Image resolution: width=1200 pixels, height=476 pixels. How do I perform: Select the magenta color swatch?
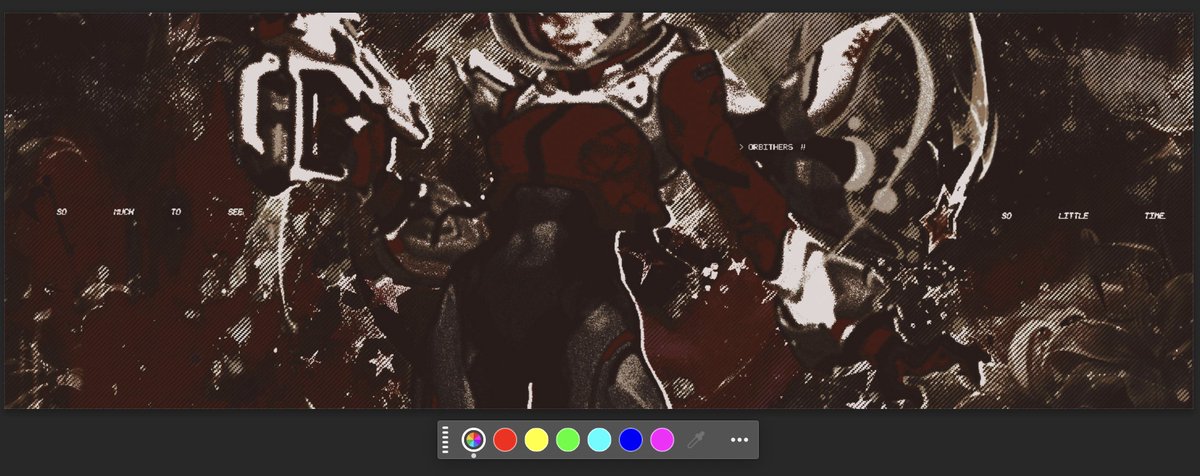tap(662, 439)
